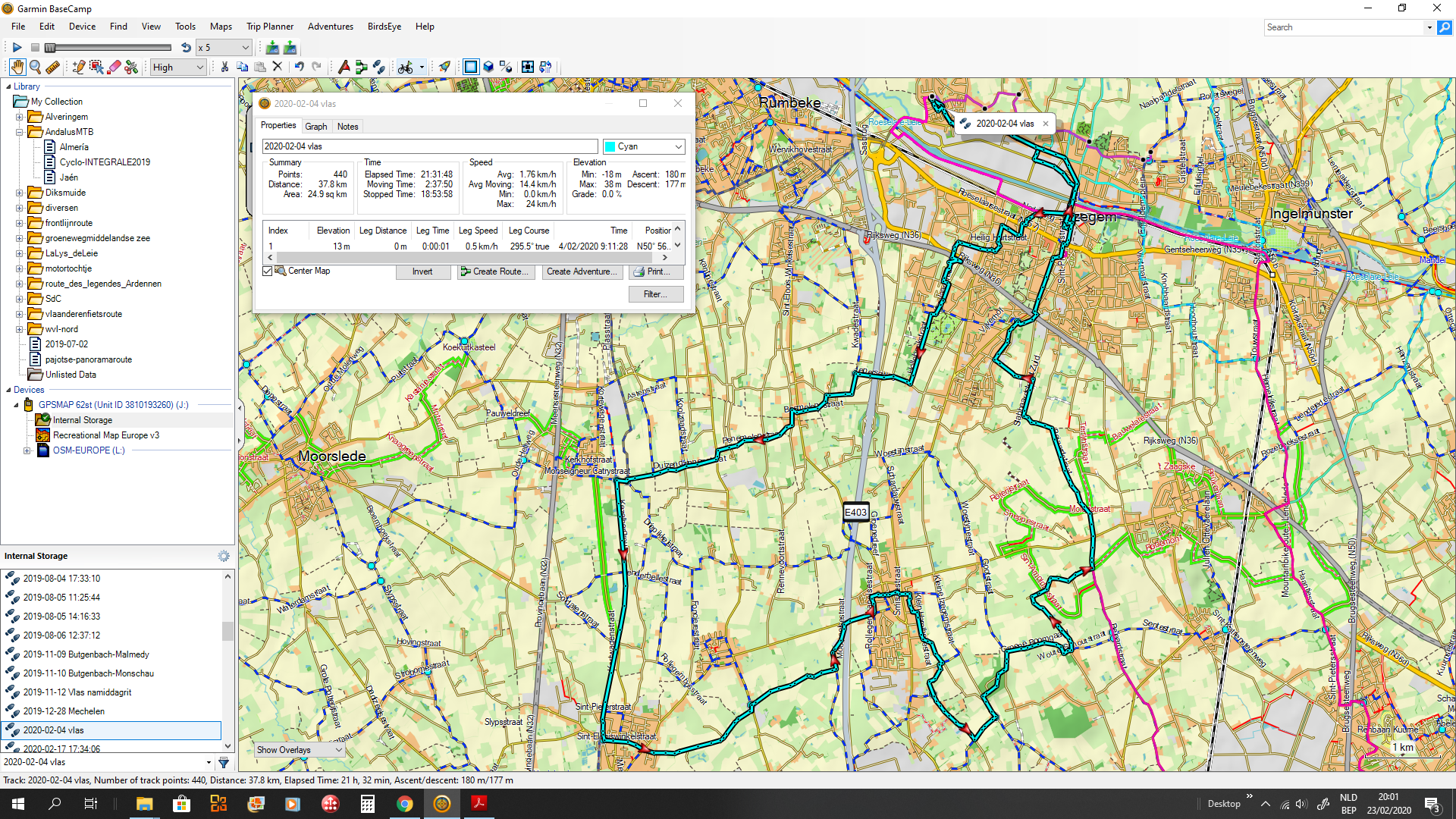
Task: Select the Divide scissors tool
Action: (x=132, y=67)
